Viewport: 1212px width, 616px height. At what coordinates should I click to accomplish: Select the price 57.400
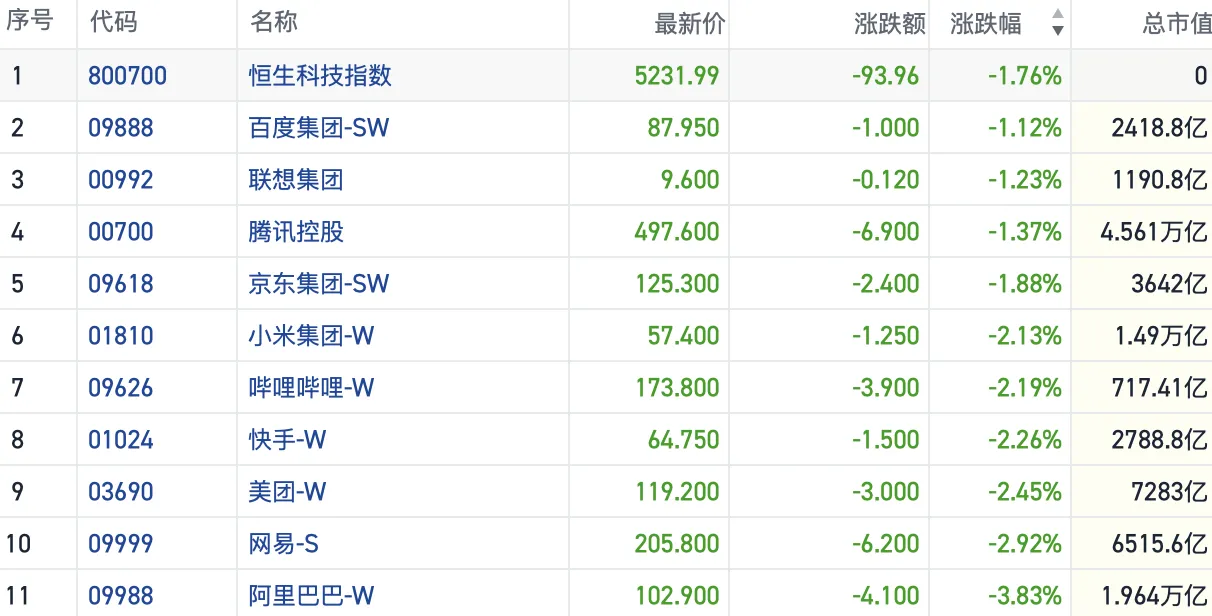[x=684, y=336]
